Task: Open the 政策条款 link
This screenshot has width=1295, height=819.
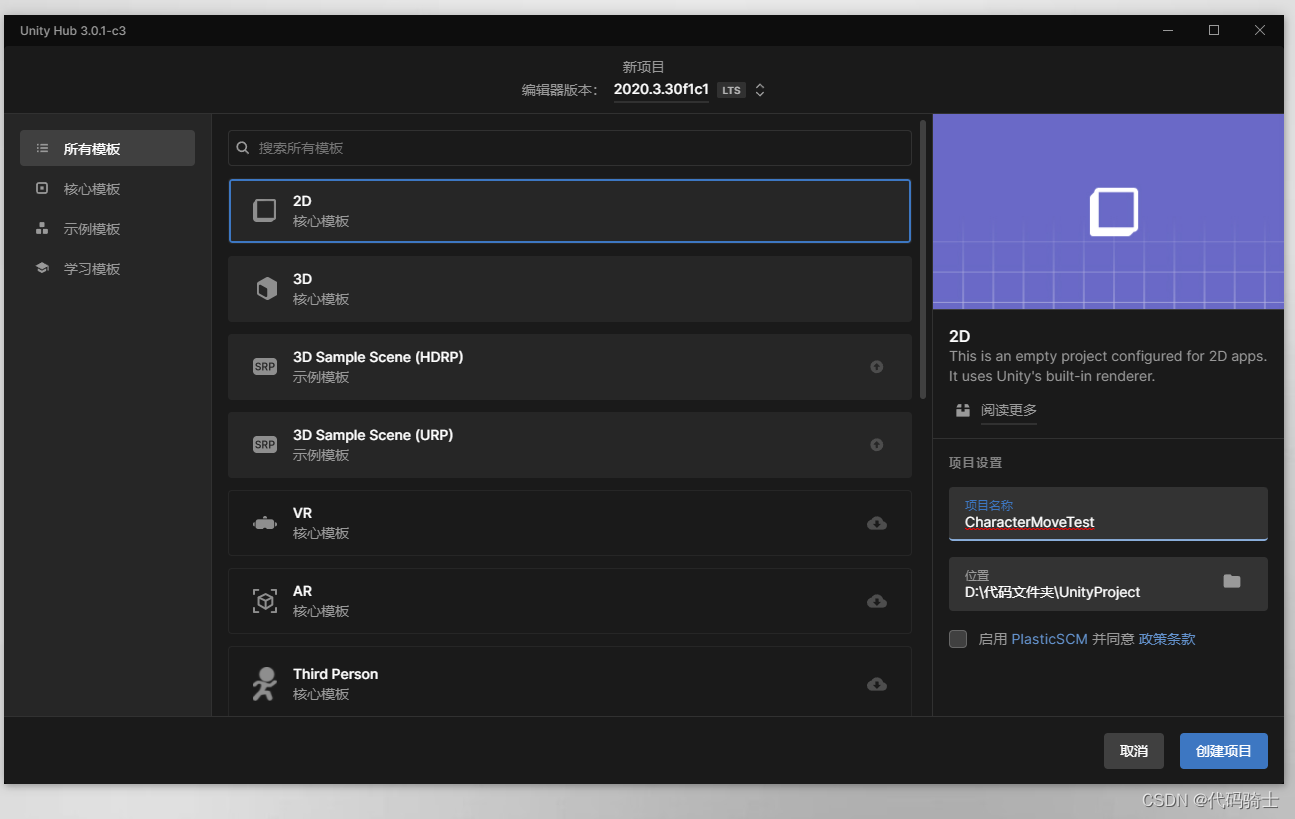Action: click(1167, 639)
